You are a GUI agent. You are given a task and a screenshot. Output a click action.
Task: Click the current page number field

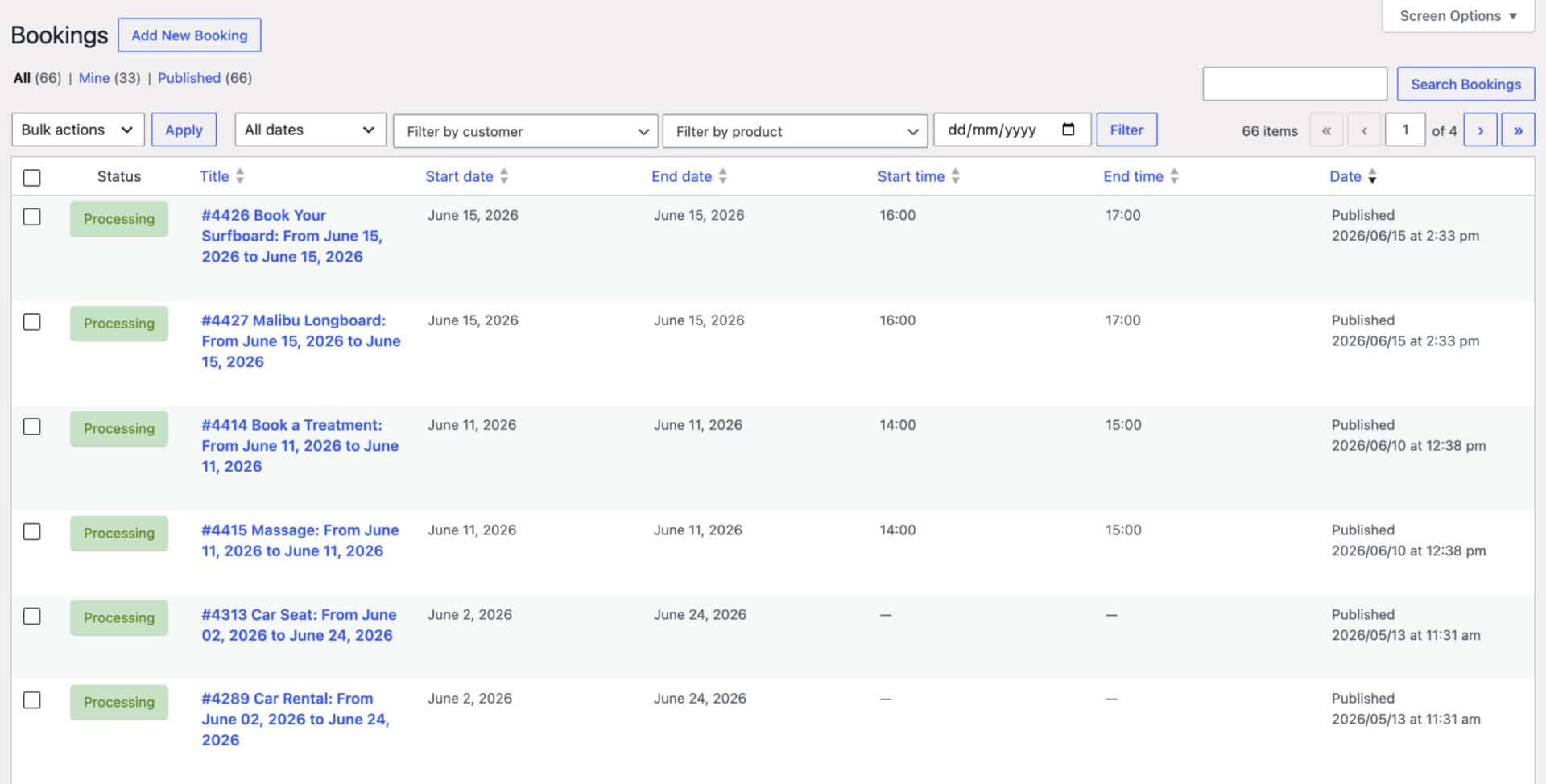tap(1405, 130)
